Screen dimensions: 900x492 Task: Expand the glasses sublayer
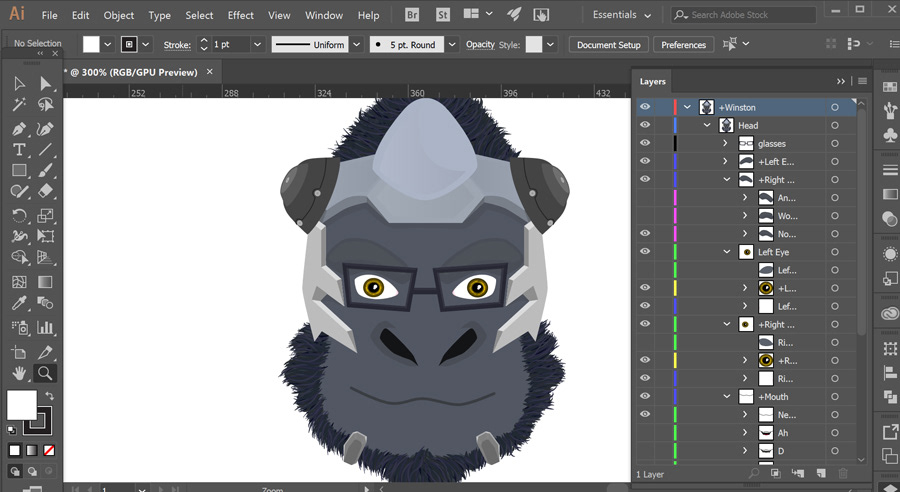[726, 144]
